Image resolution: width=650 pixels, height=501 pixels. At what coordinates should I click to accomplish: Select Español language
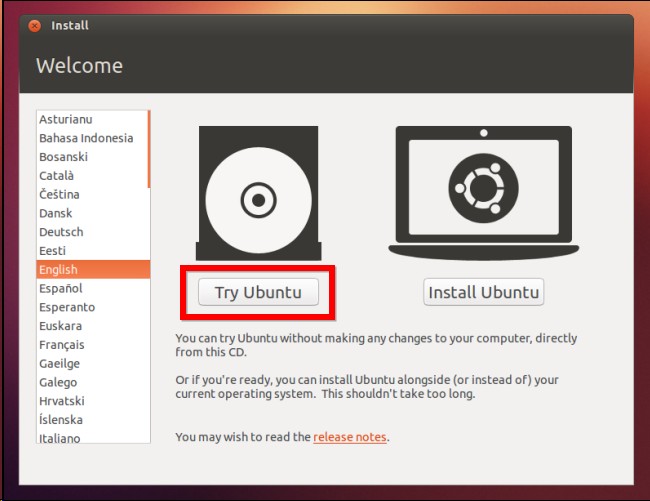click(92, 288)
